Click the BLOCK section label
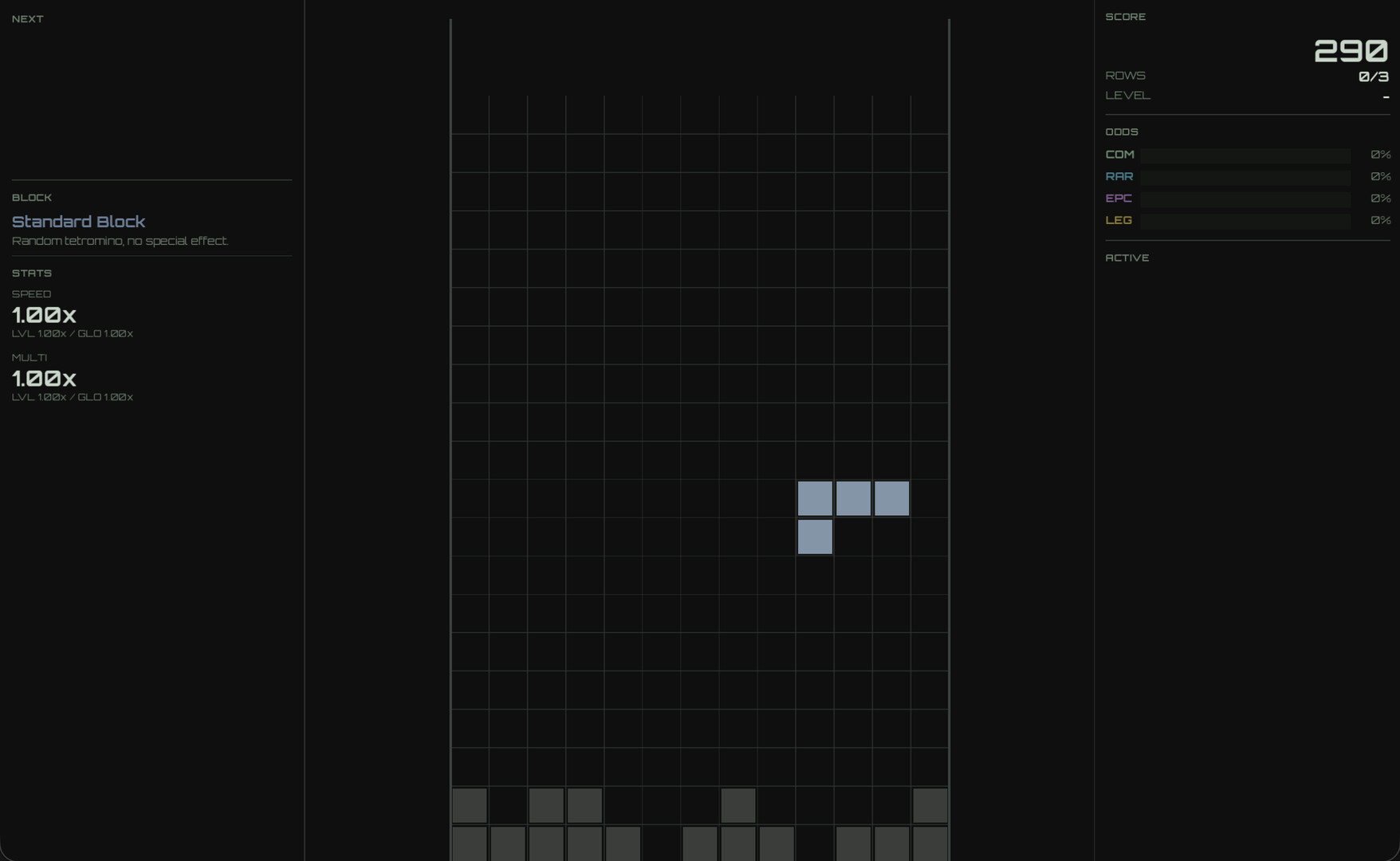Image resolution: width=1400 pixels, height=861 pixels. tap(32, 198)
